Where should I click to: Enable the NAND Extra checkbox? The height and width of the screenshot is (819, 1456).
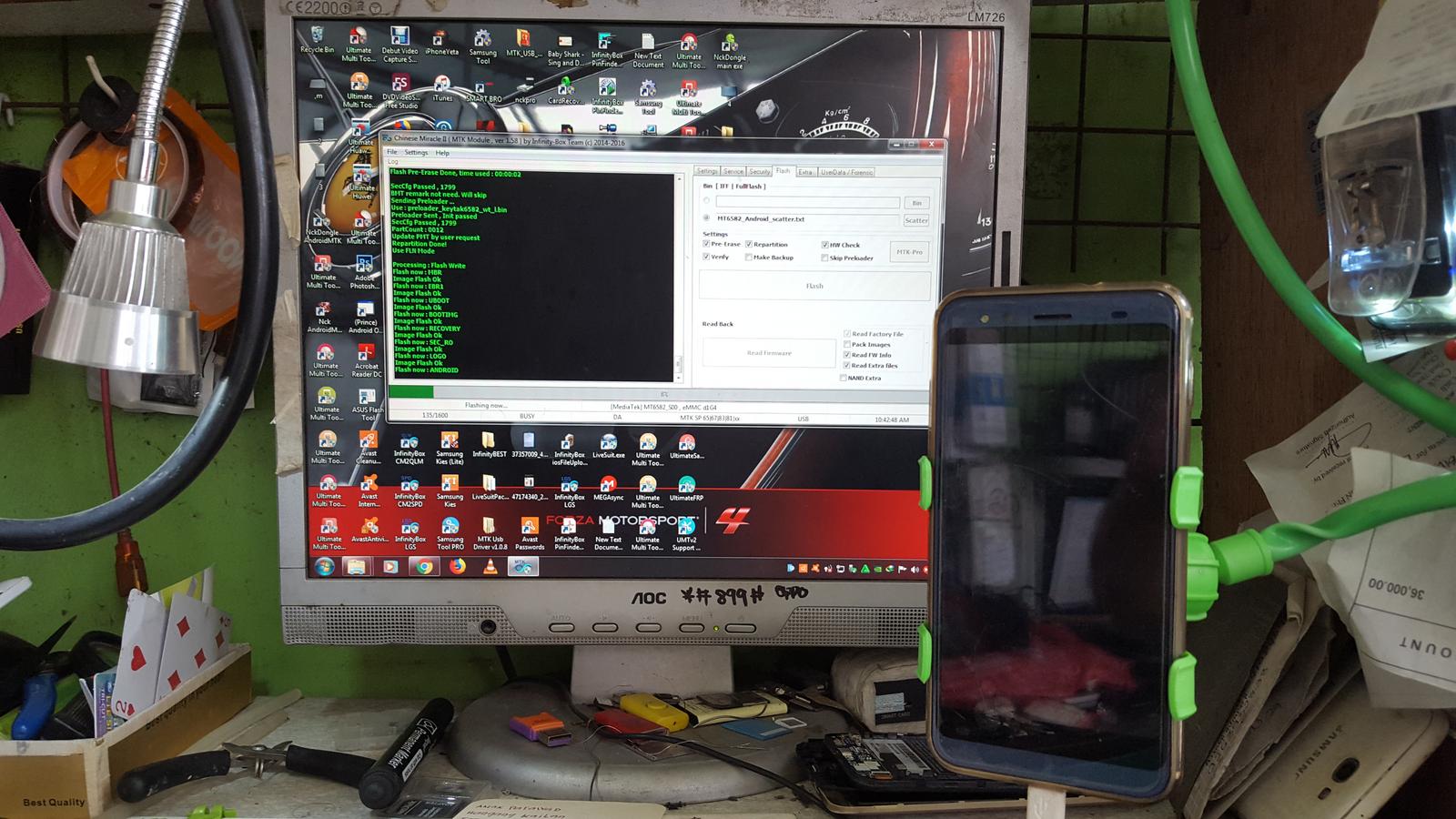coord(844,378)
